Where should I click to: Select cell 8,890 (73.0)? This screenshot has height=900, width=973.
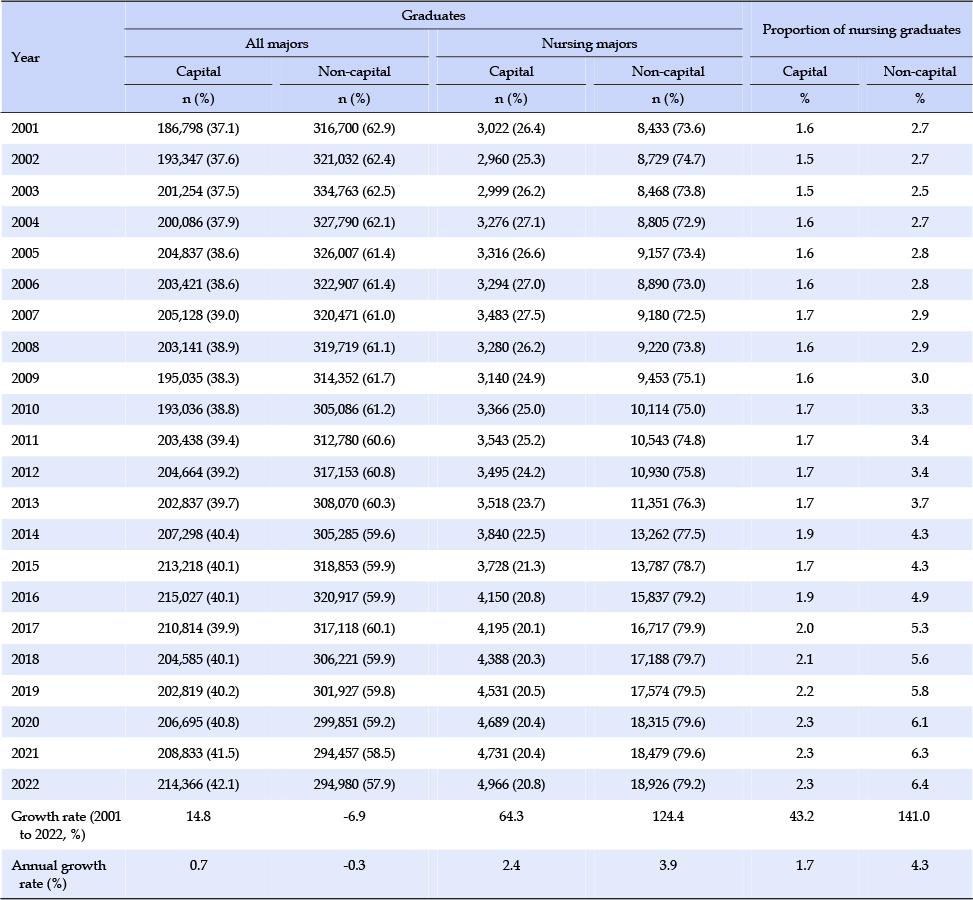tap(671, 284)
